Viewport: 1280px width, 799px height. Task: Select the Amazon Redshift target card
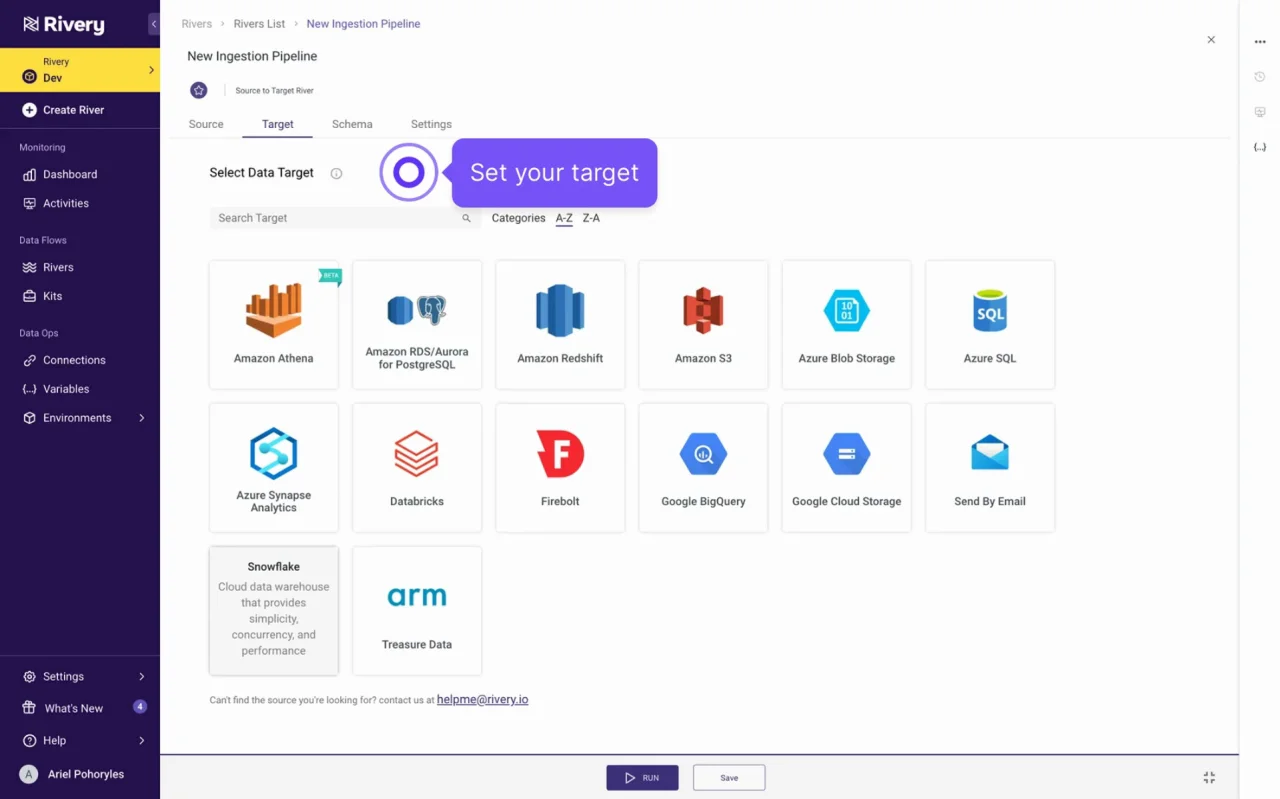560,325
